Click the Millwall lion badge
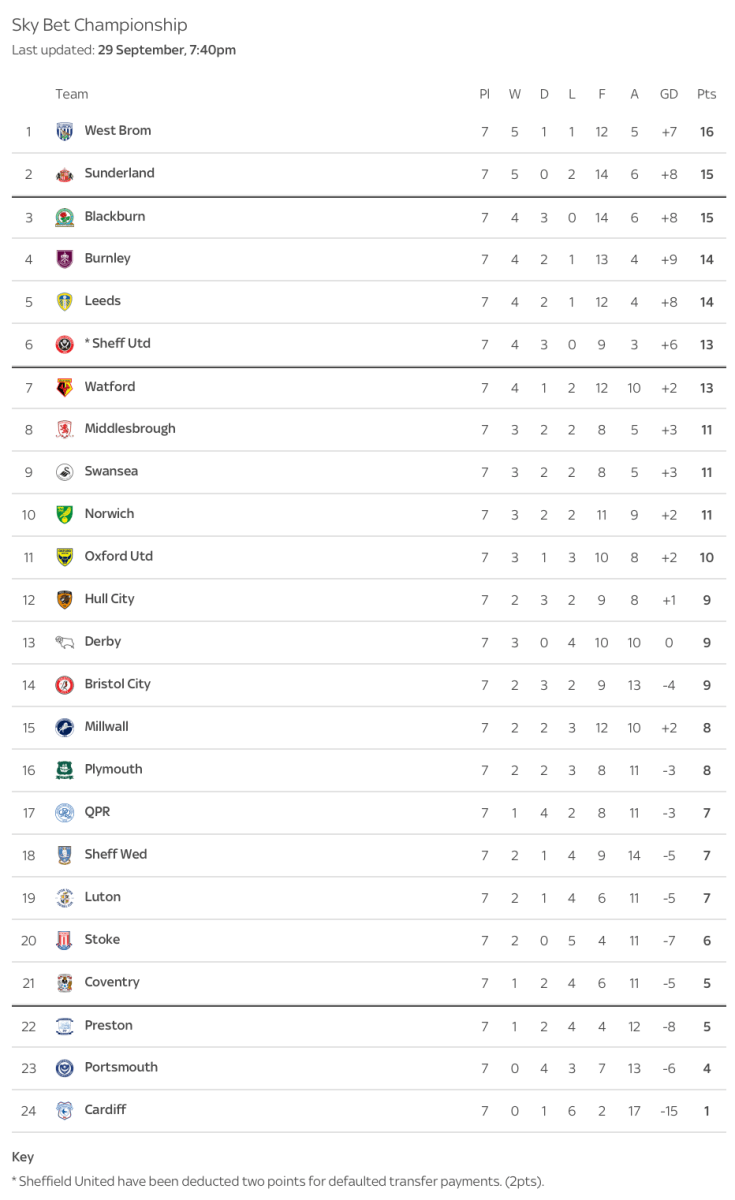This screenshot has height=1200, width=735. [64, 727]
